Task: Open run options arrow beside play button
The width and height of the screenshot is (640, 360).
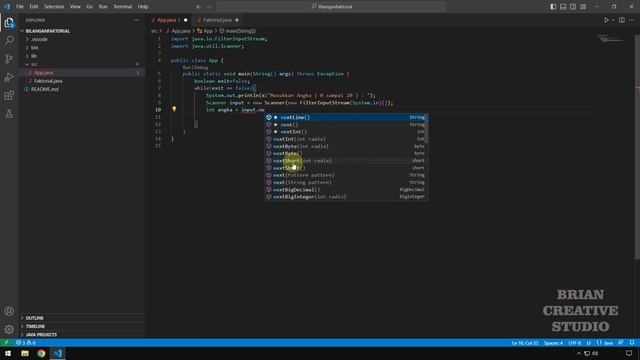Action: click(x=613, y=20)
